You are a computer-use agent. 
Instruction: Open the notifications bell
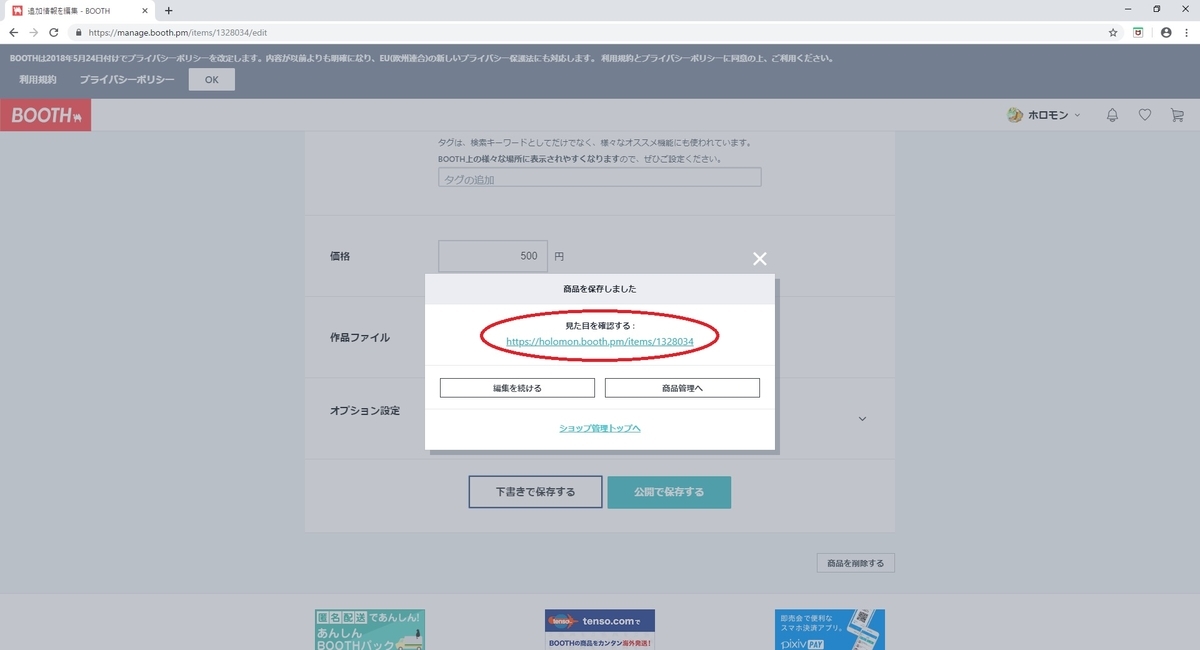(x=1112, y=115)
